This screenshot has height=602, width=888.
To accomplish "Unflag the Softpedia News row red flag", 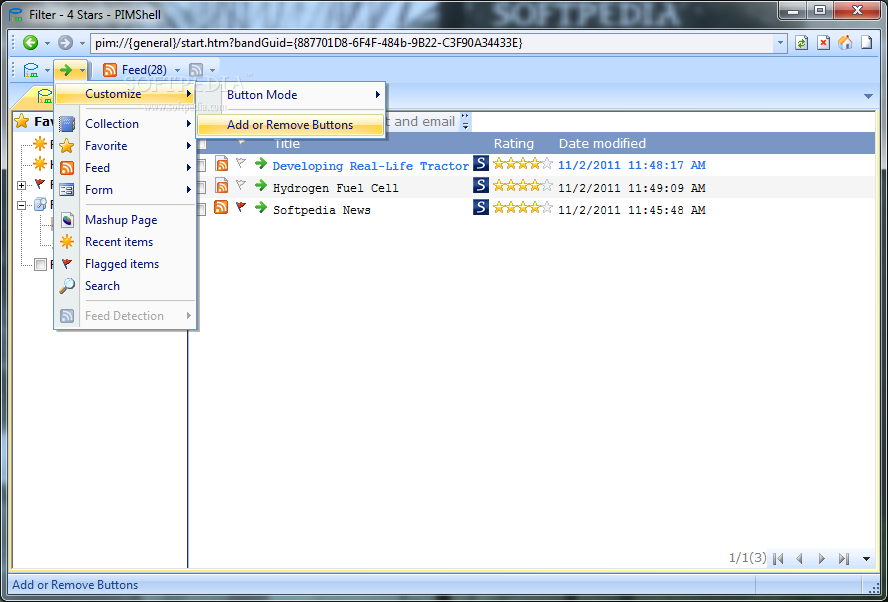I will tap(241, 207).
